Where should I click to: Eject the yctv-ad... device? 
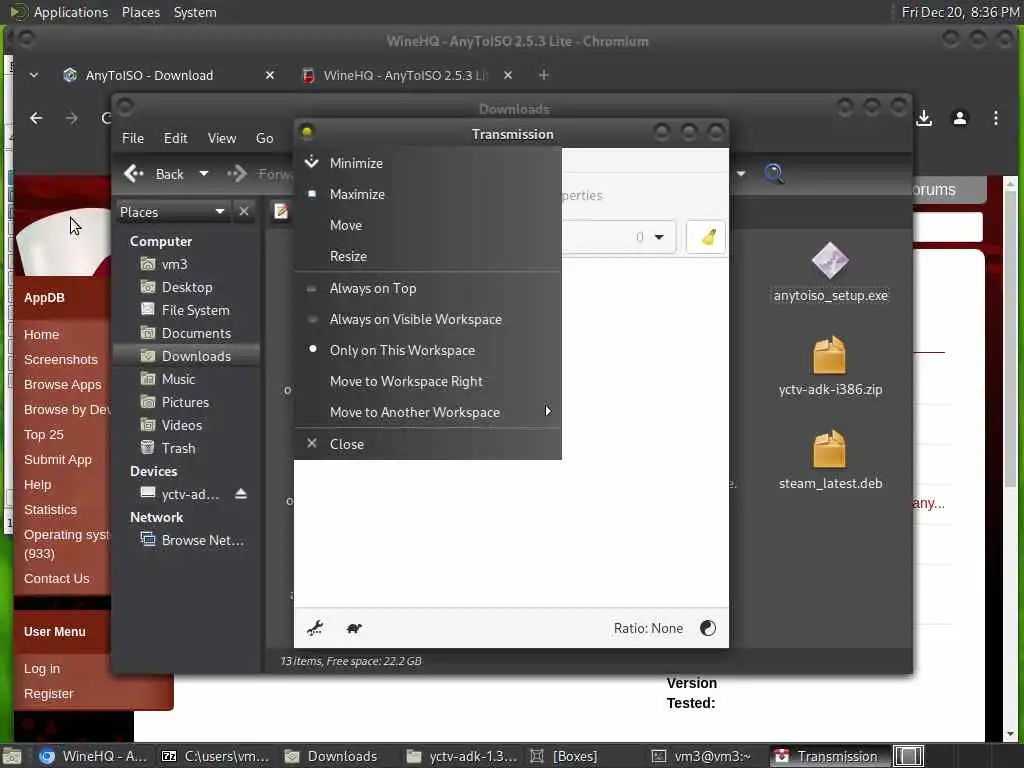point(241,494)
